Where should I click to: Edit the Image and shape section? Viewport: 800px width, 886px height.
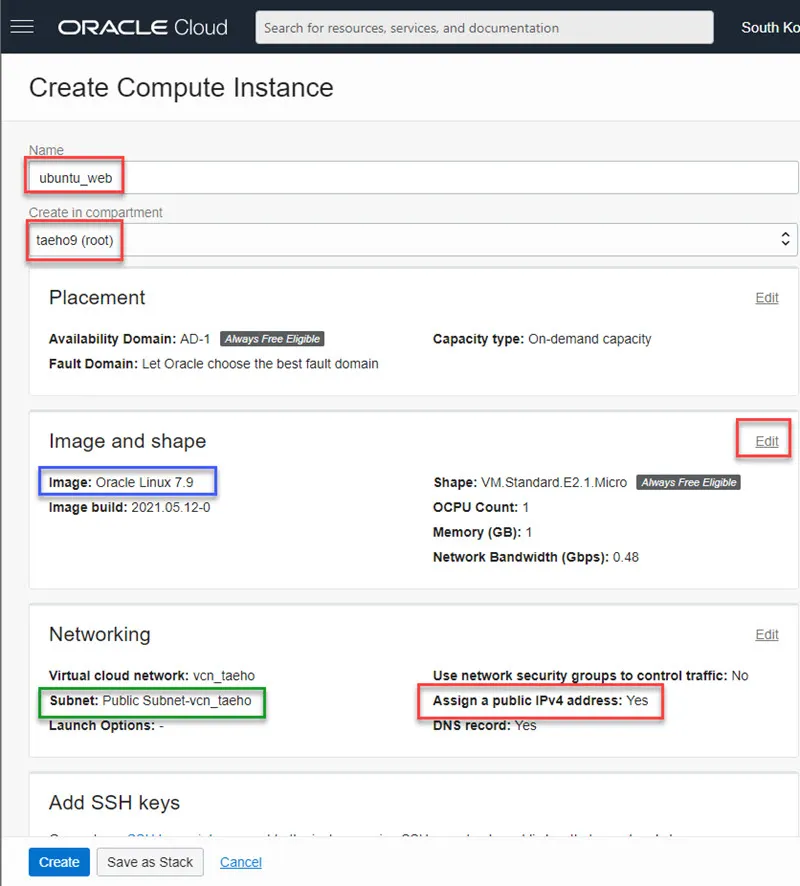[767, 441]
